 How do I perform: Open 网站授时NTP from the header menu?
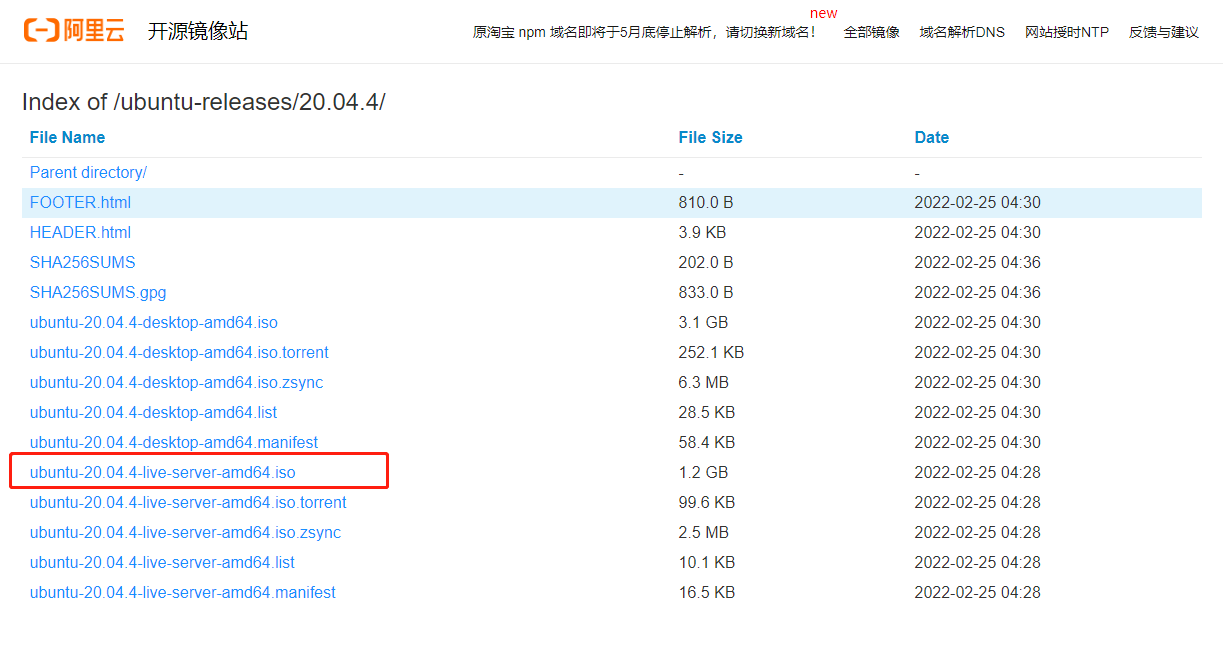(x=1067, y=32)
